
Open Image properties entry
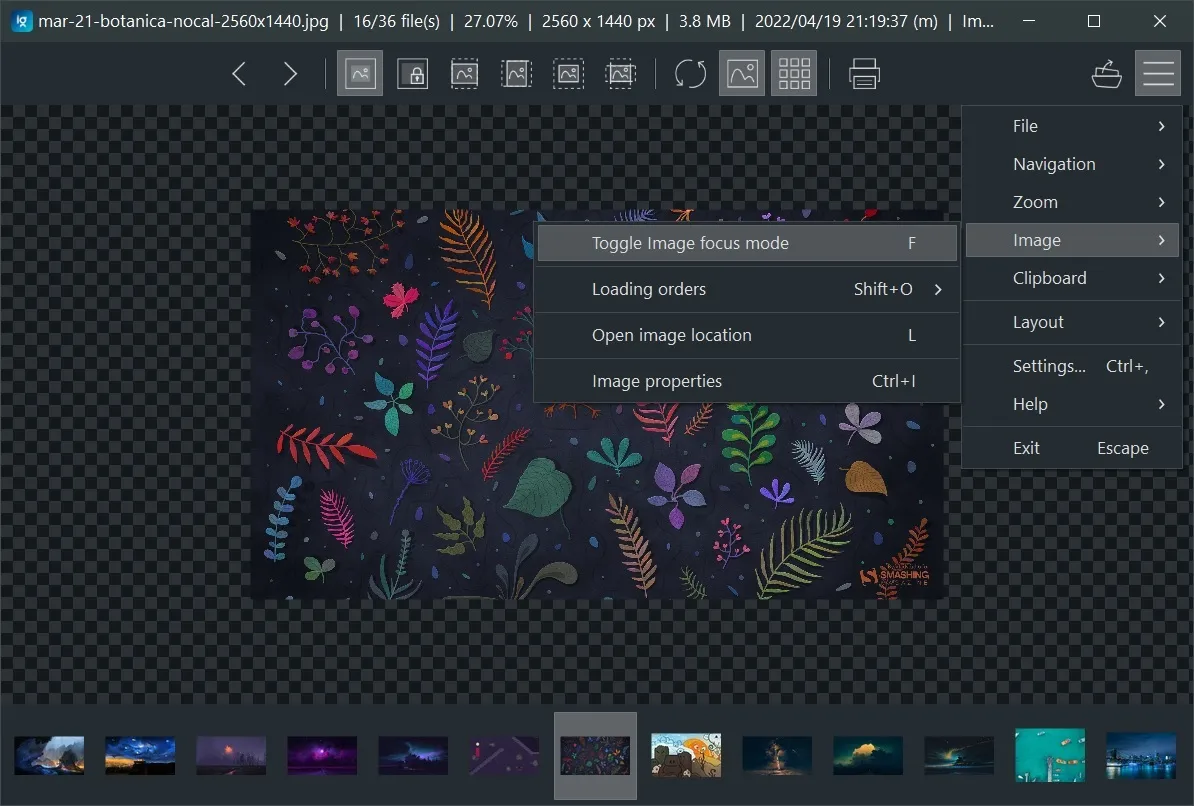[747, 381]
